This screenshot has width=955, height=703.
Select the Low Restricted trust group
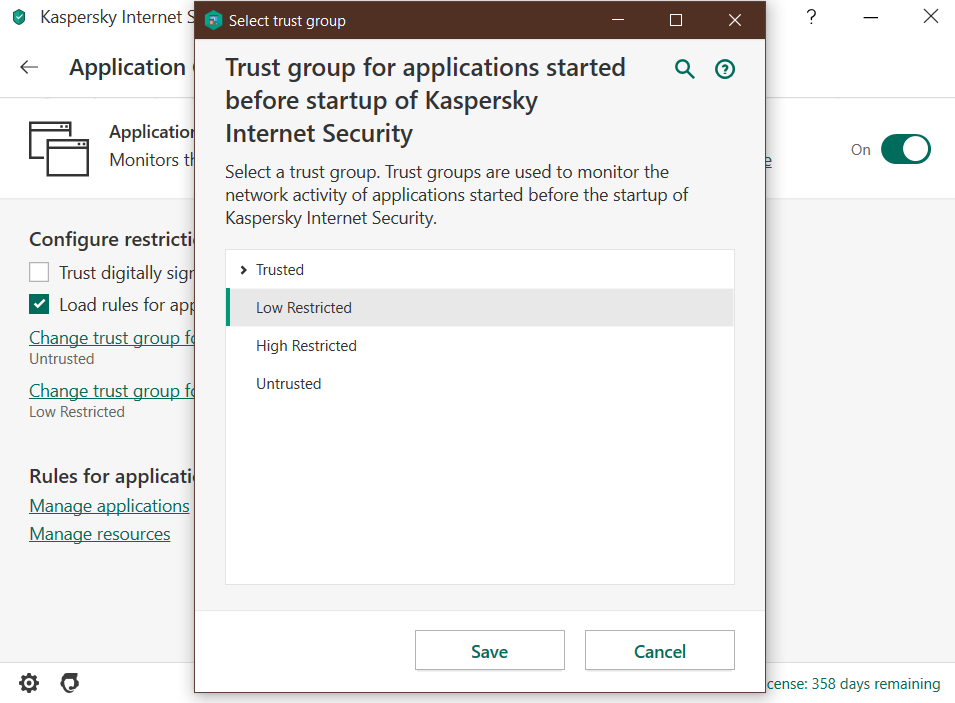click(x=304, y=308)
